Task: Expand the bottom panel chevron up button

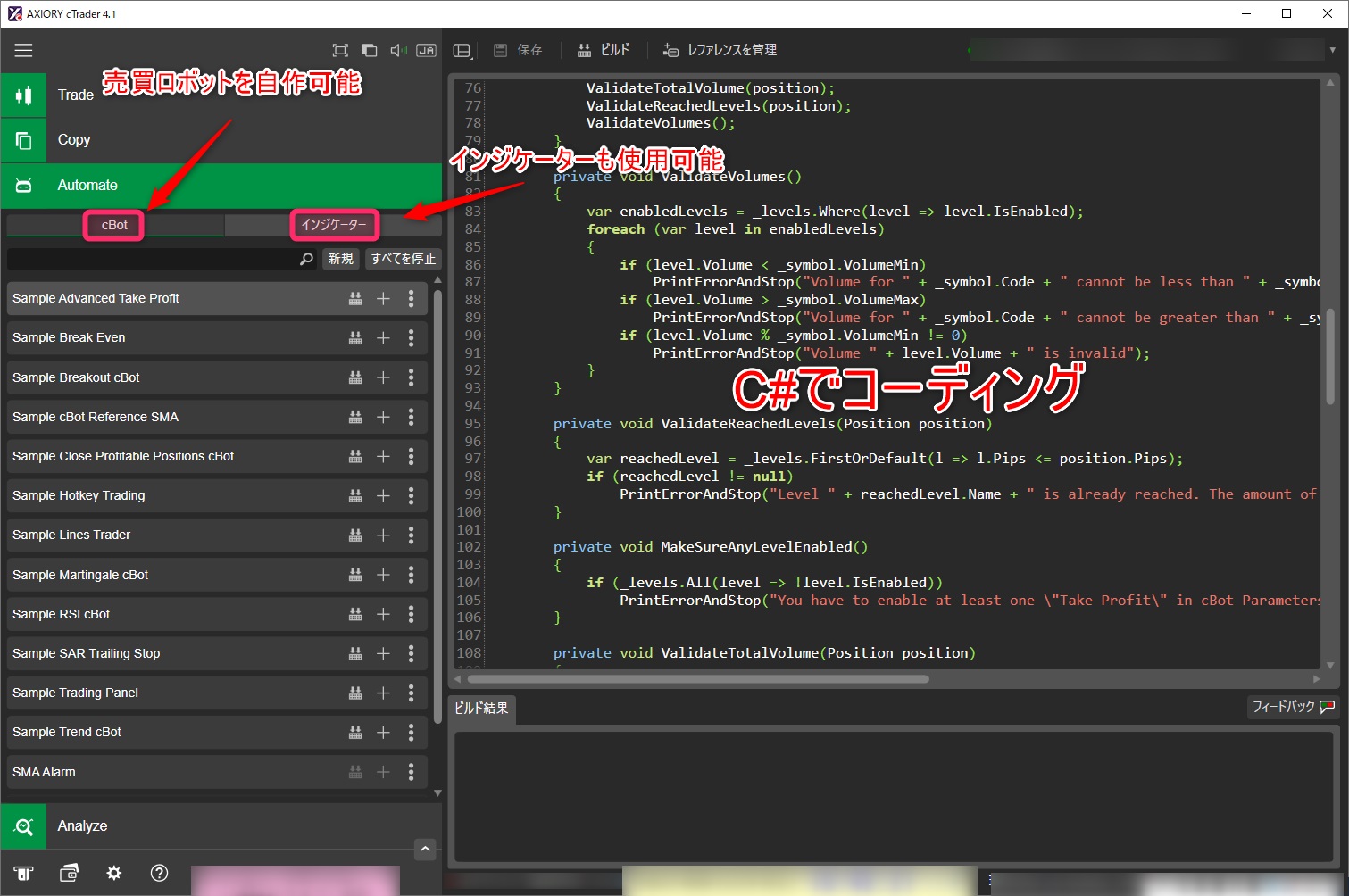Action: click(x=426, y=849)
